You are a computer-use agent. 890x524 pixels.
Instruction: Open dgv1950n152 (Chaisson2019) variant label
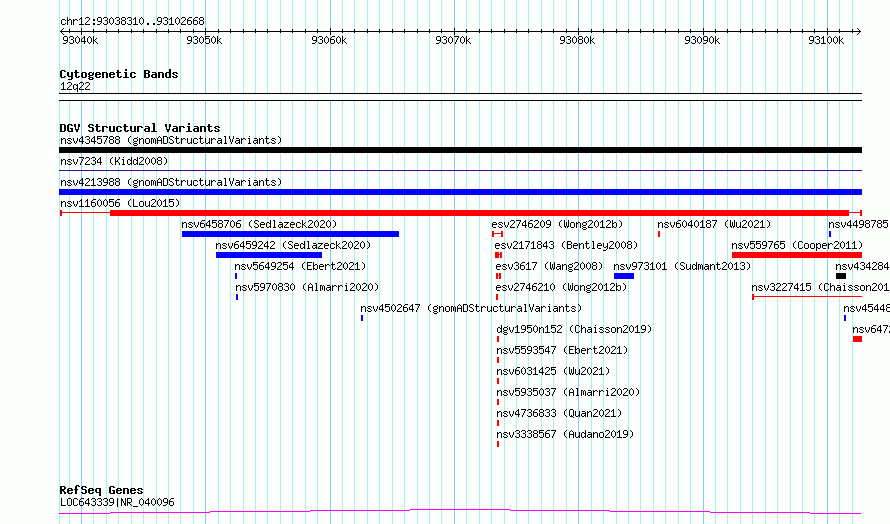pyautogui.click(x=574, y=329)
